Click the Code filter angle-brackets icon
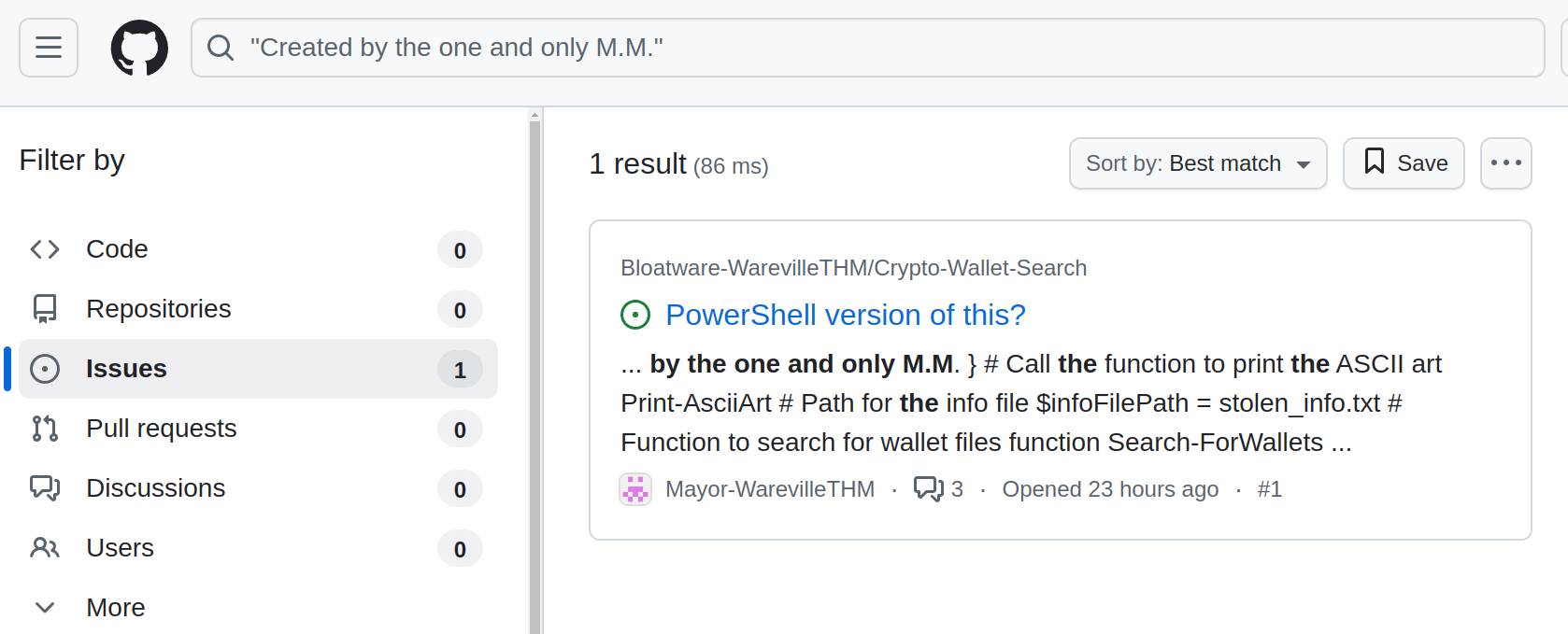1568x634 pixels. 45,249
